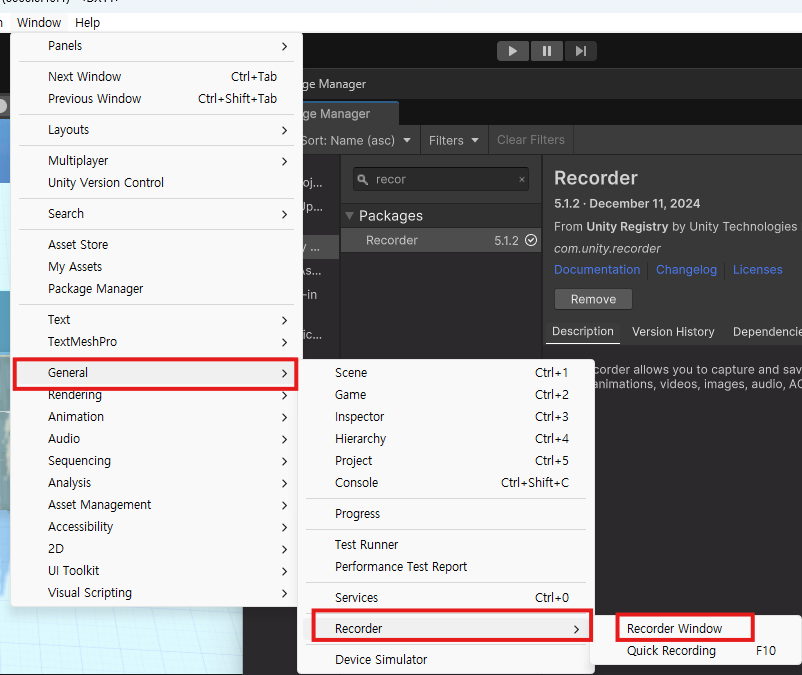Open the Hierarchy window entry
The height and width of the screenshot is (675, 802).
point(445,439)
